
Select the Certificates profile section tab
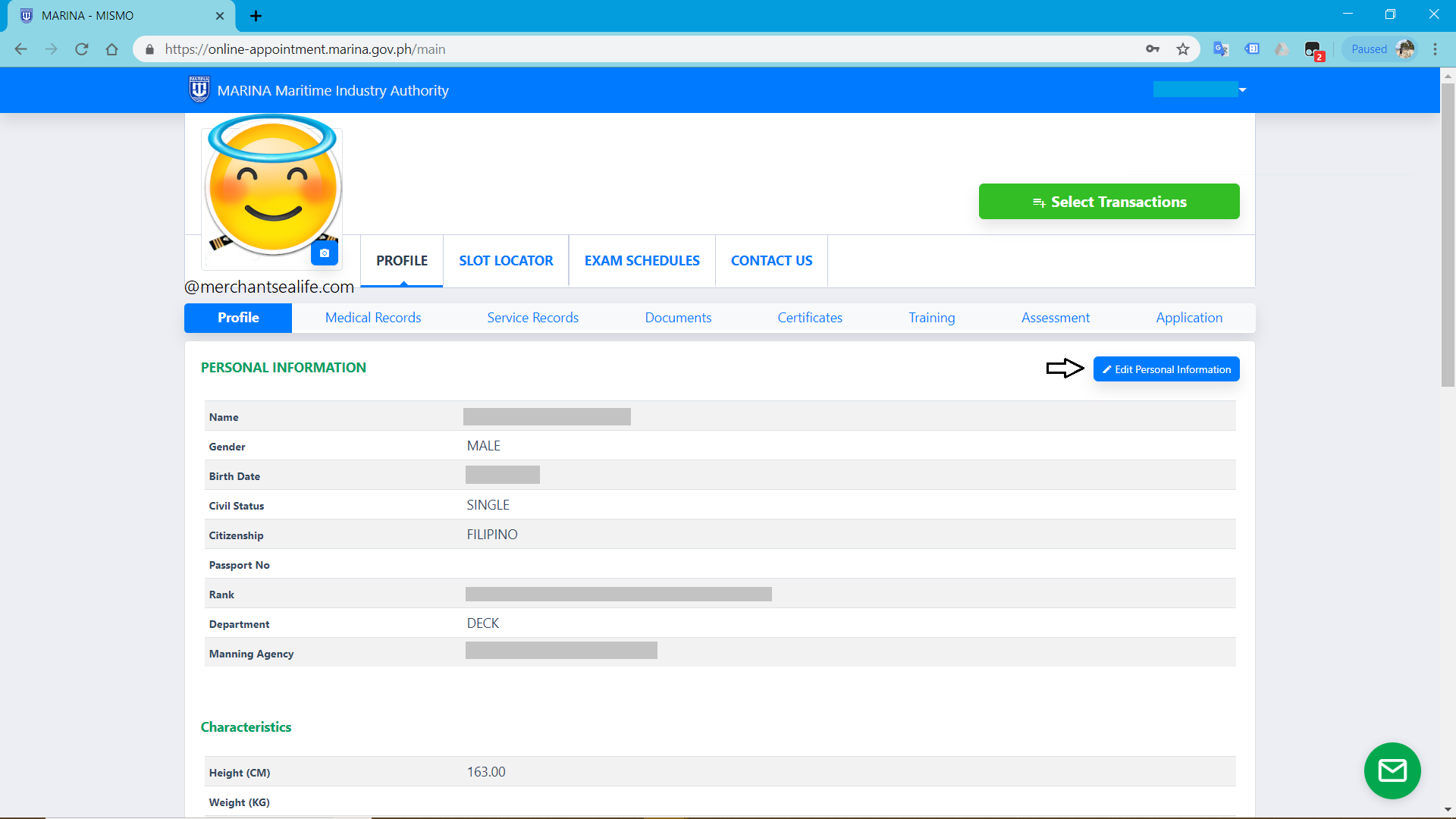[810, 317]
